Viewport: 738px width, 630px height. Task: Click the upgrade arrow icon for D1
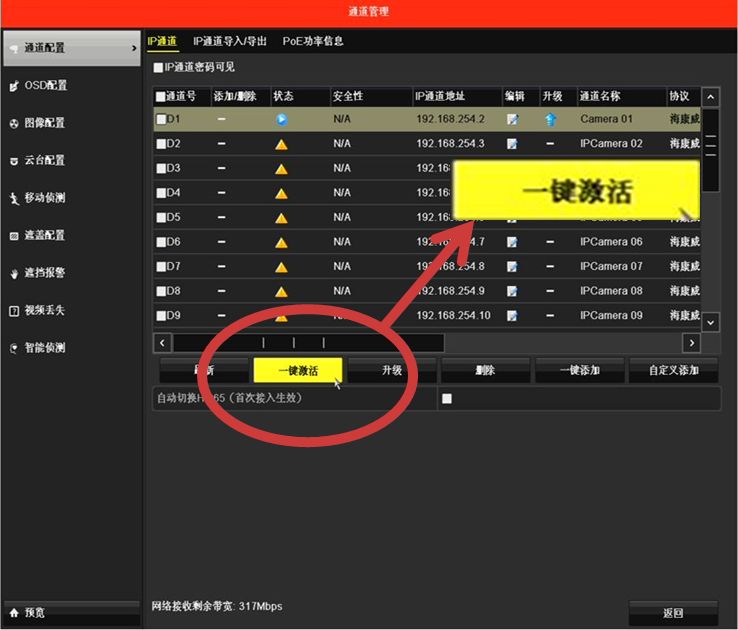pos(550,120)
